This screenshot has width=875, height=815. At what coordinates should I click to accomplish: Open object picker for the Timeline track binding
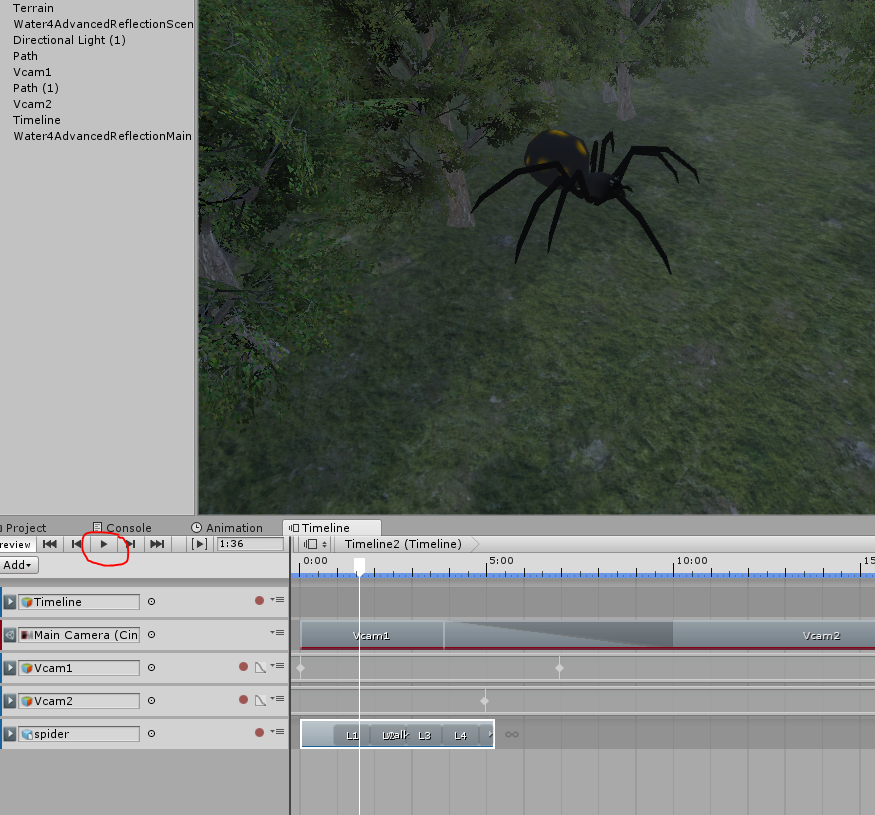(151, 602)
